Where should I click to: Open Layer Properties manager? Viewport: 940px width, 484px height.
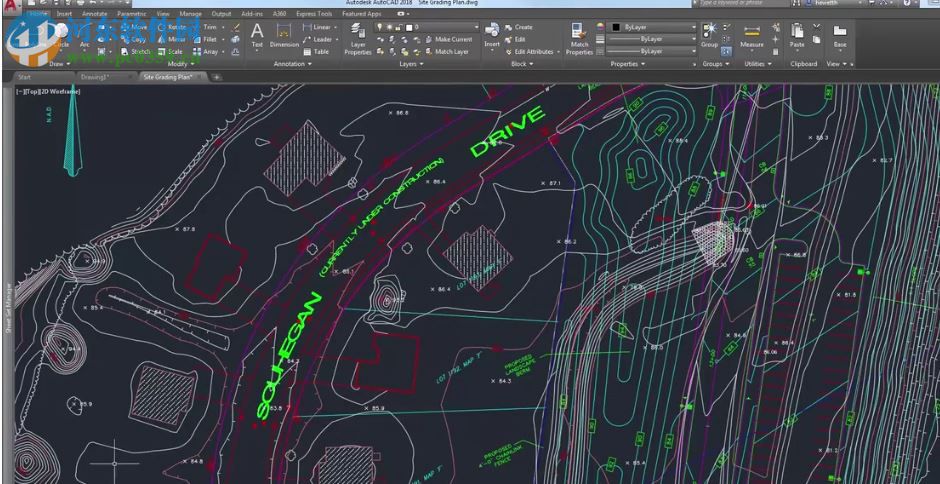click(x=358, y=39)
